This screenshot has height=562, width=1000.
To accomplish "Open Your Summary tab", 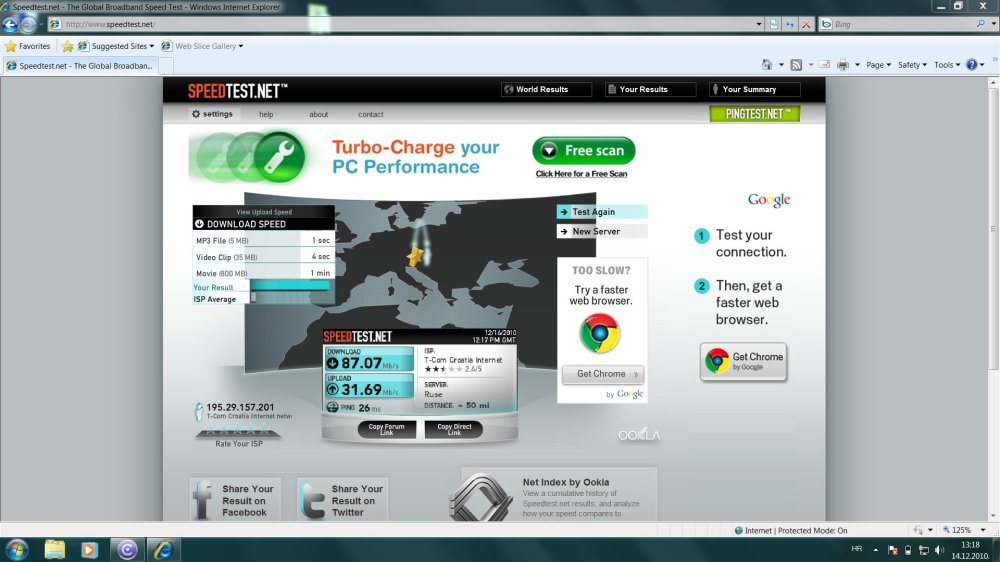I will coord(754,89).
